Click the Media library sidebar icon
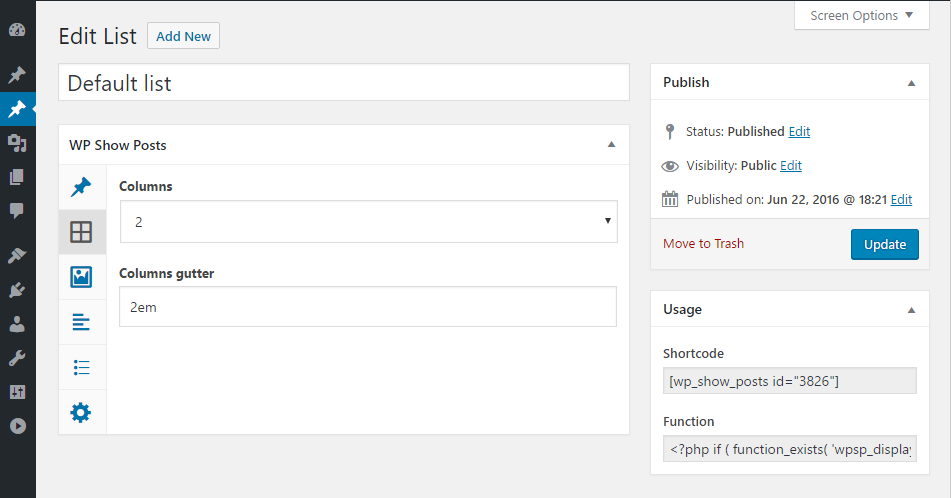 click(17, 143)
